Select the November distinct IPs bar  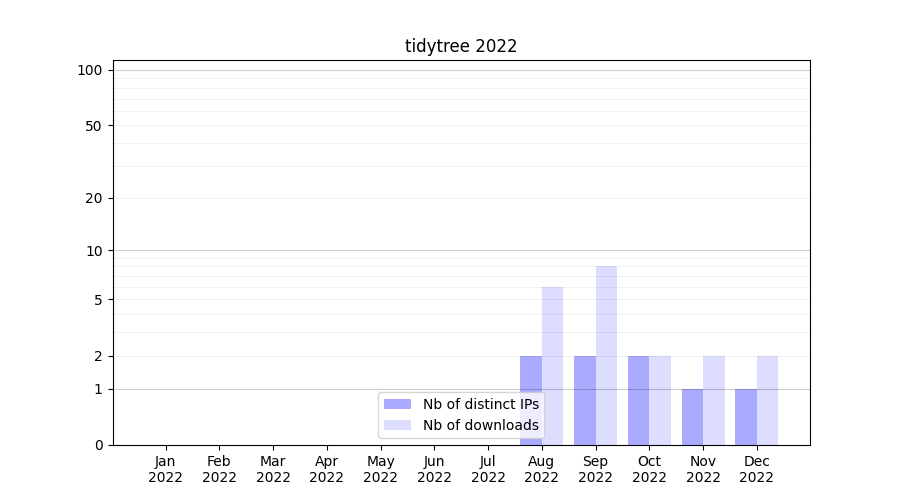click(x=692, y=417)
